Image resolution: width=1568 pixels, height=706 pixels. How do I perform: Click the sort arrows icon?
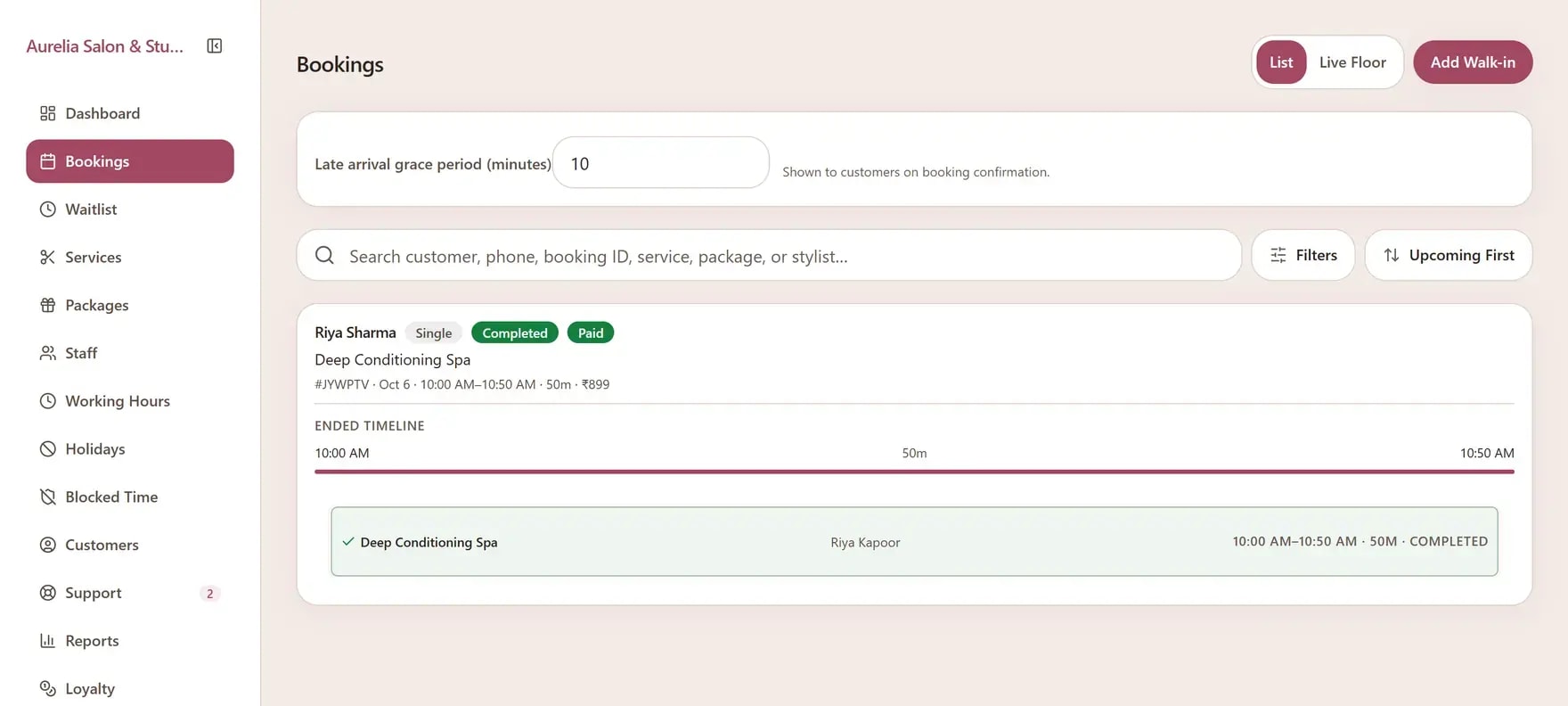[x=1392, y=255]
